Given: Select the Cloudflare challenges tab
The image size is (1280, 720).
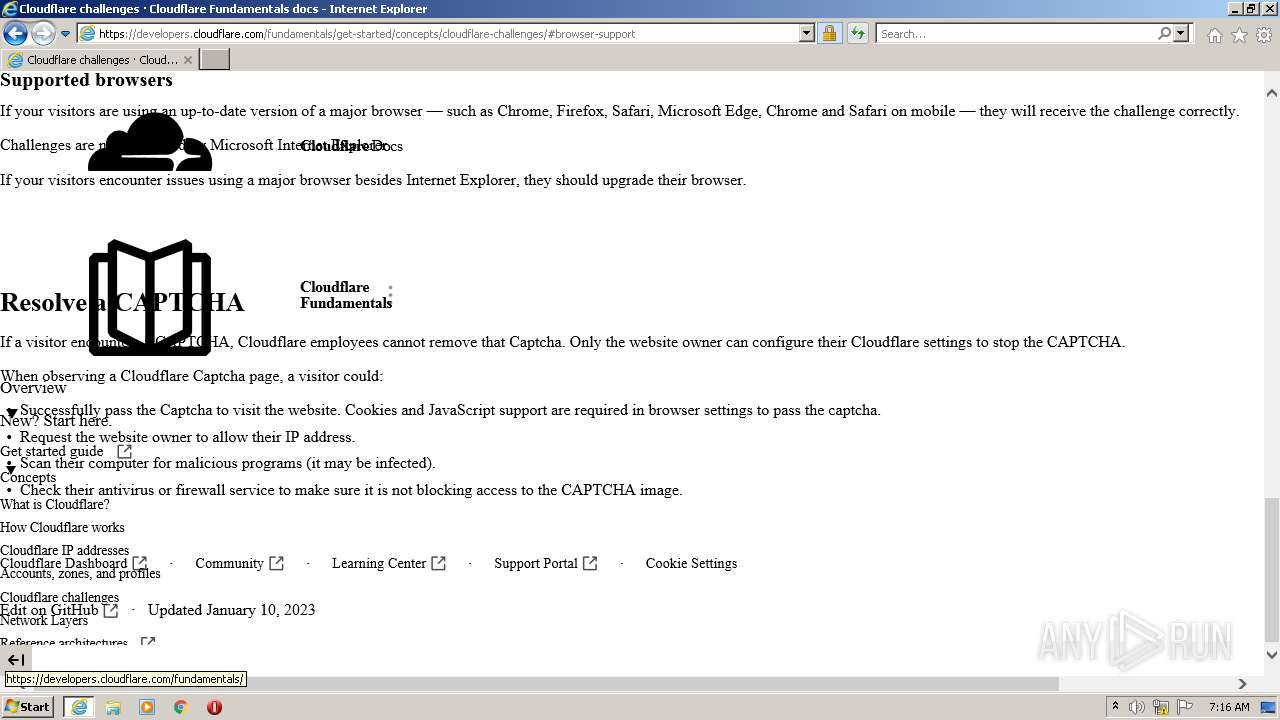Looking at the screenshot, I should [x=99, y=60].
